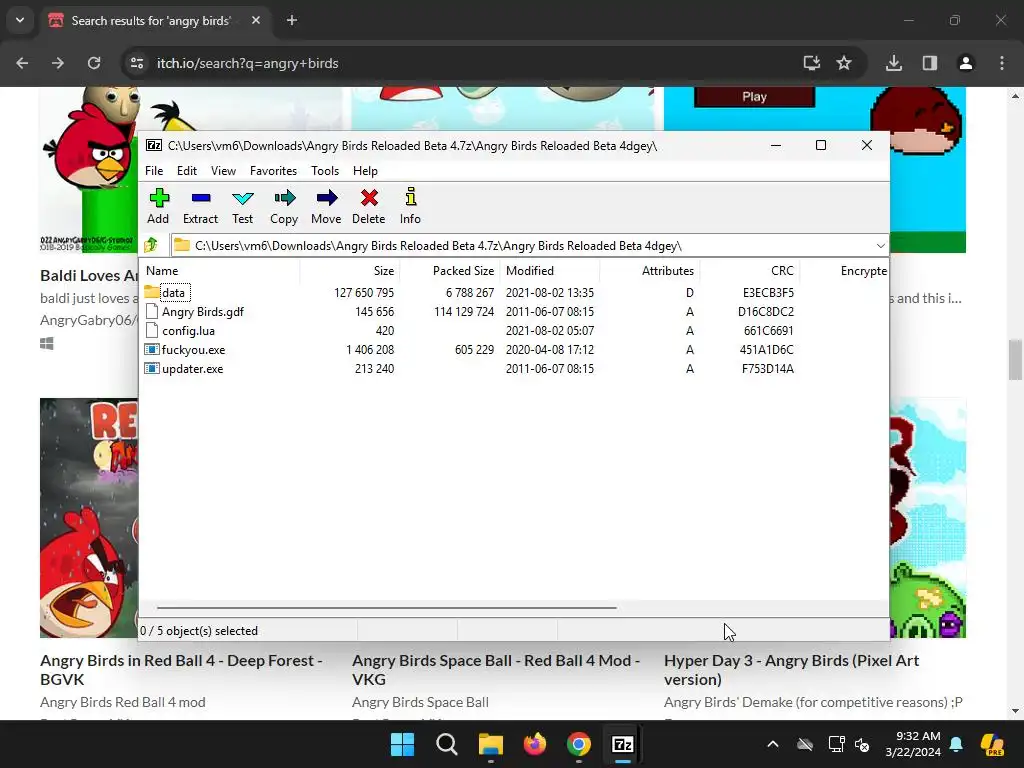Click the 7-Zip horizontal scrollbar
The width and height of the screenshot is (1024, 768).
pos(387,607)
